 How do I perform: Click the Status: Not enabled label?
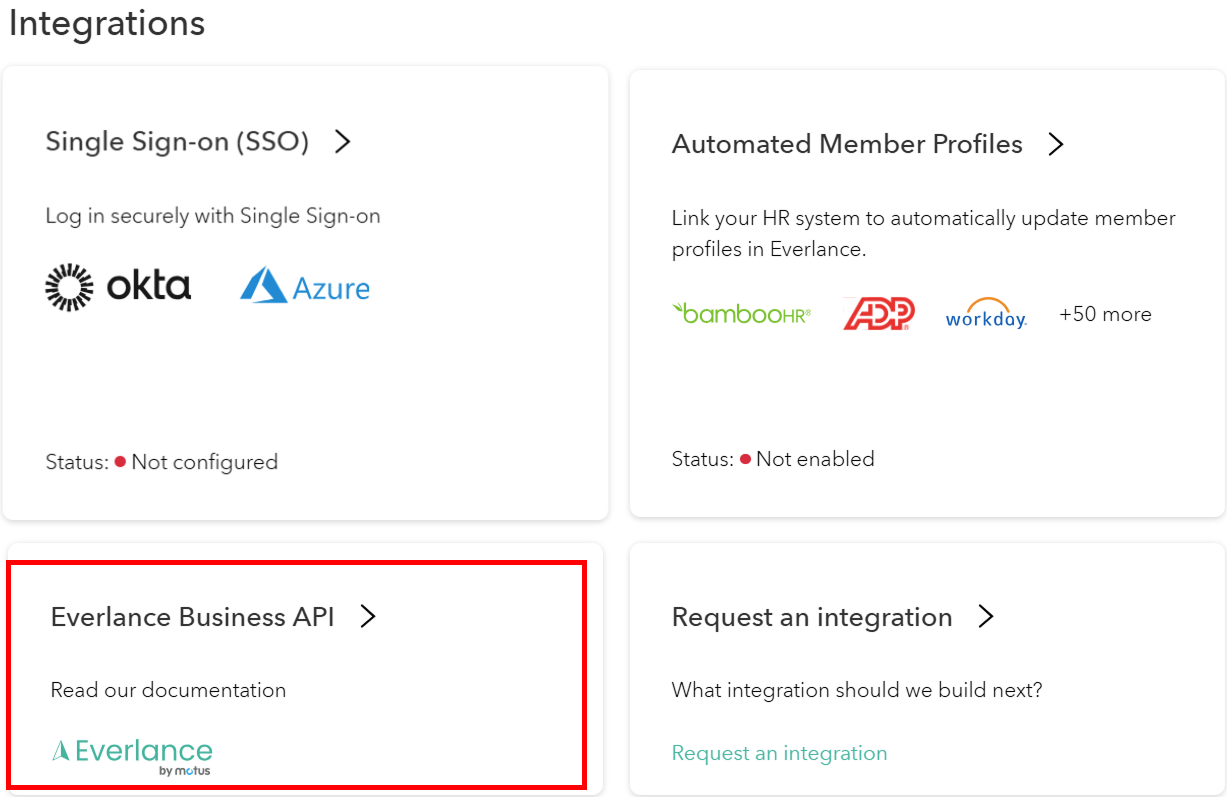[772, 459]
